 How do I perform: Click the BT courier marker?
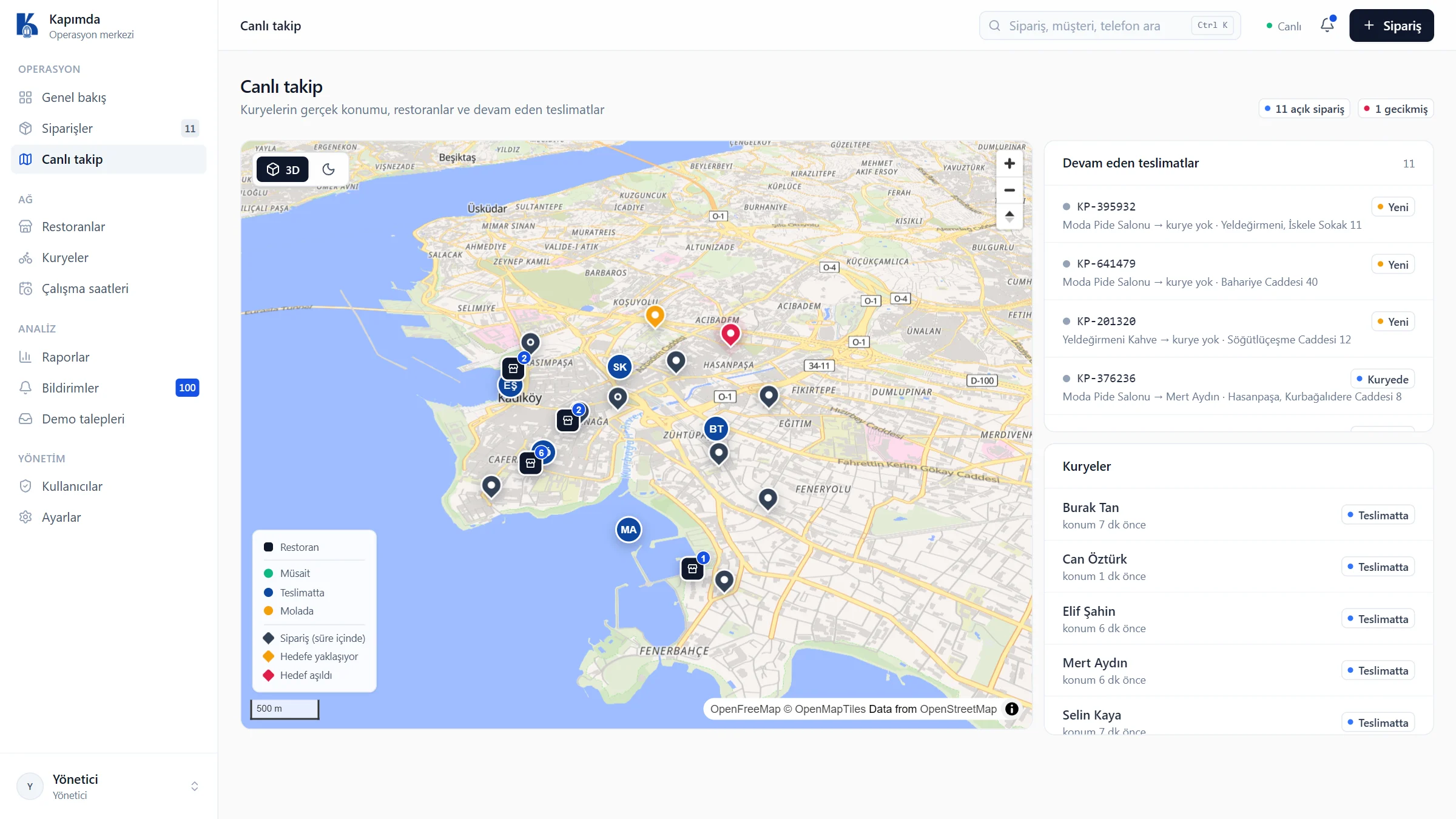(x=716, y=429)
